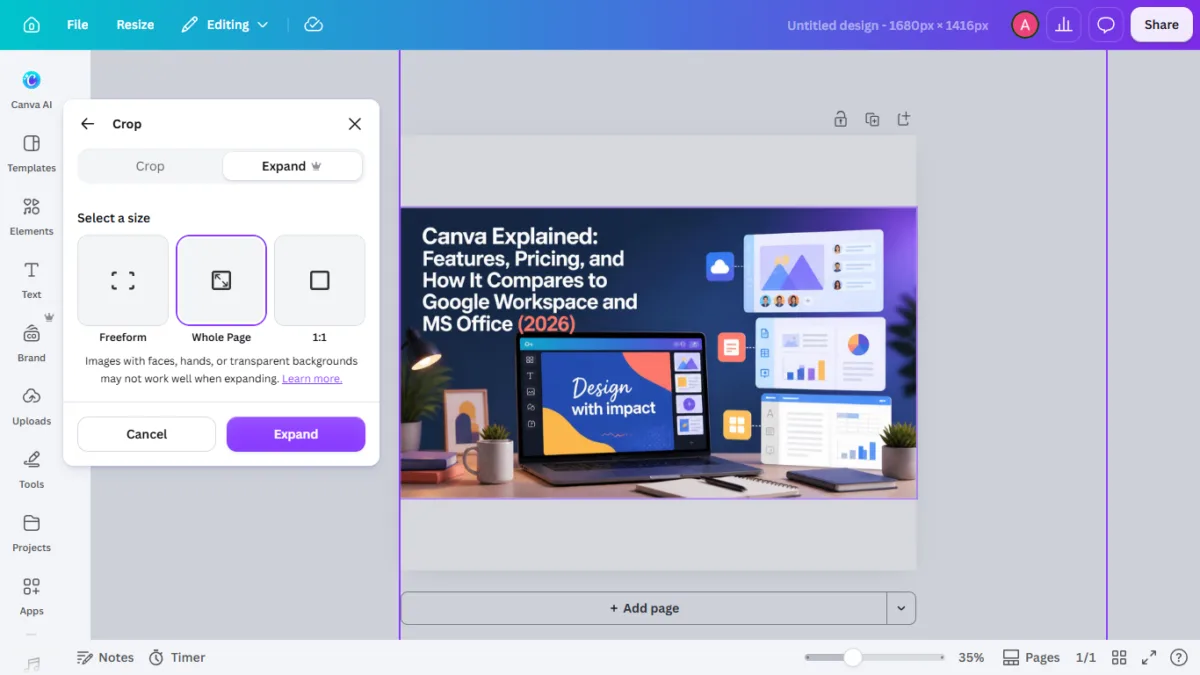Select the Canva Explained image on the canvas
This screenshot has width=1200, height=675.
(x=658, y=353)
